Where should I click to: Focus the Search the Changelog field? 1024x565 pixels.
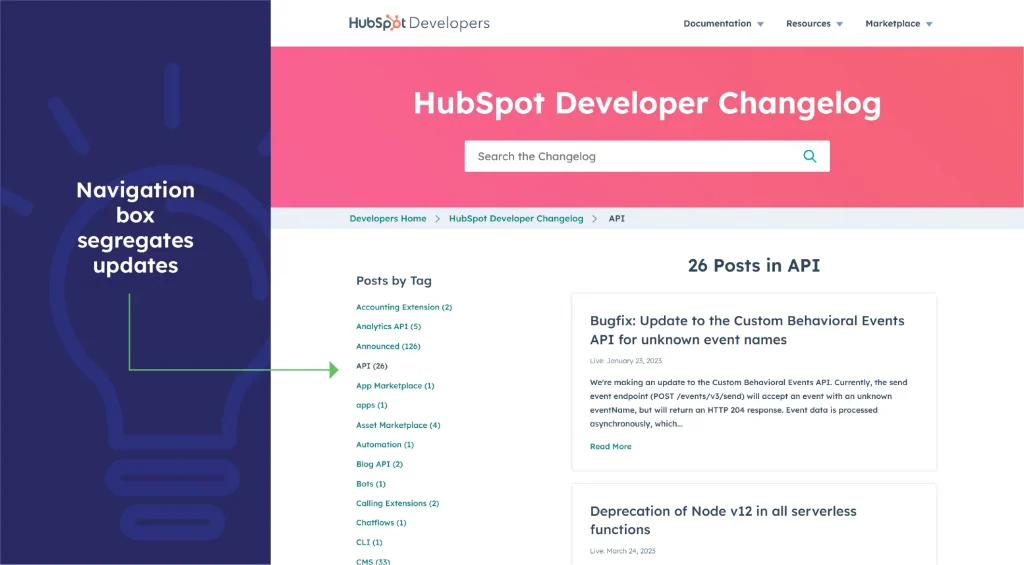pos(647,156)
